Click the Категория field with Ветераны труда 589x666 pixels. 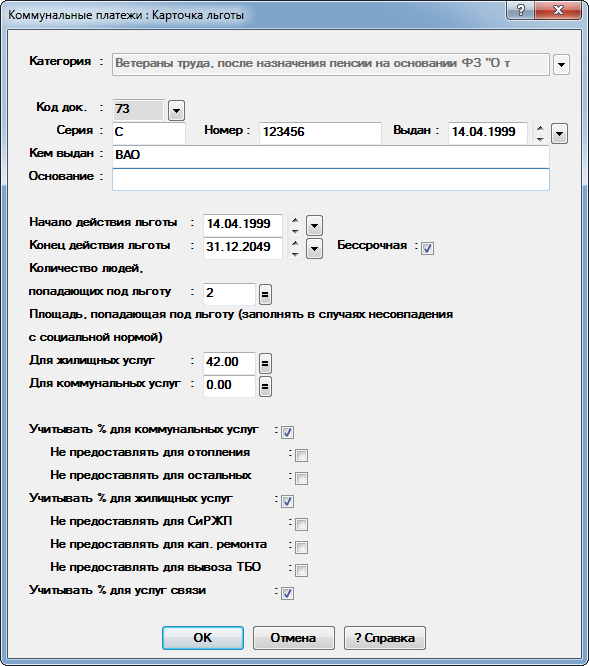(x=331, y=65)
